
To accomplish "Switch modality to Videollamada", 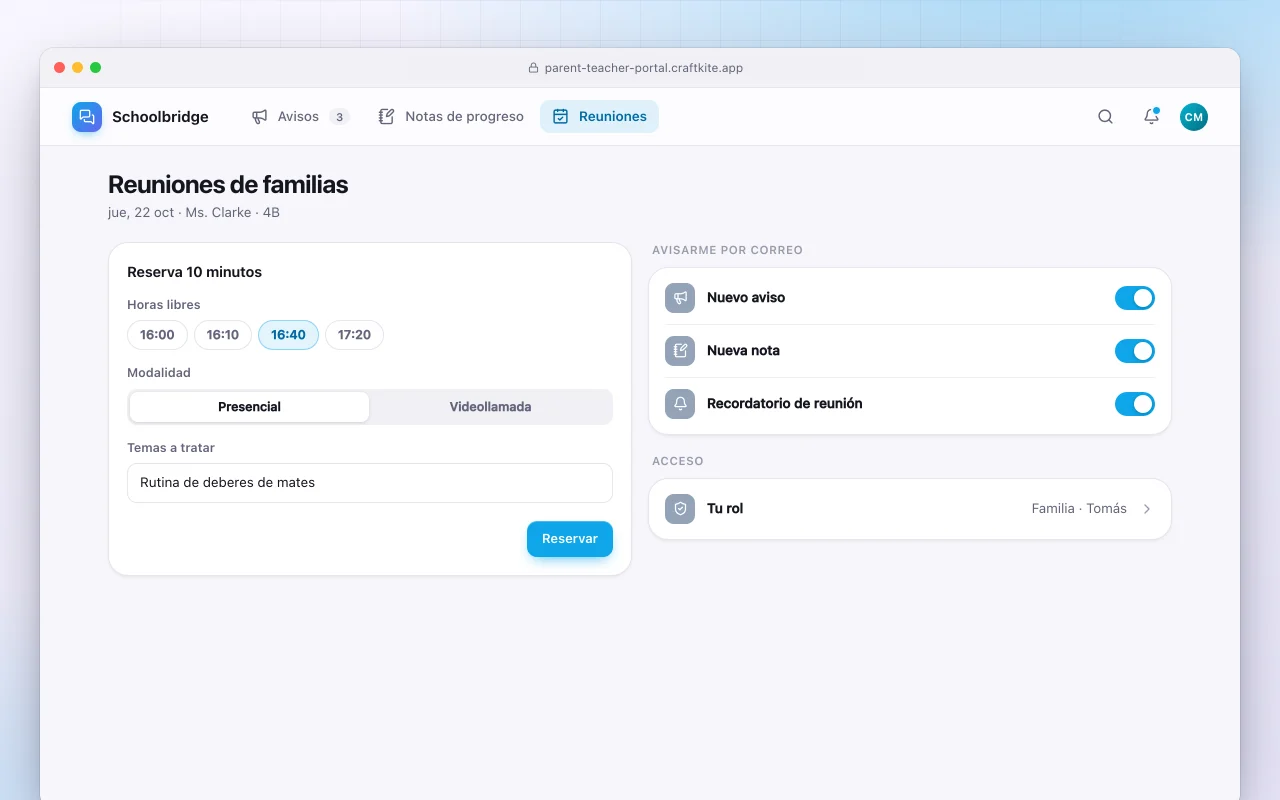I will (490, 407).
